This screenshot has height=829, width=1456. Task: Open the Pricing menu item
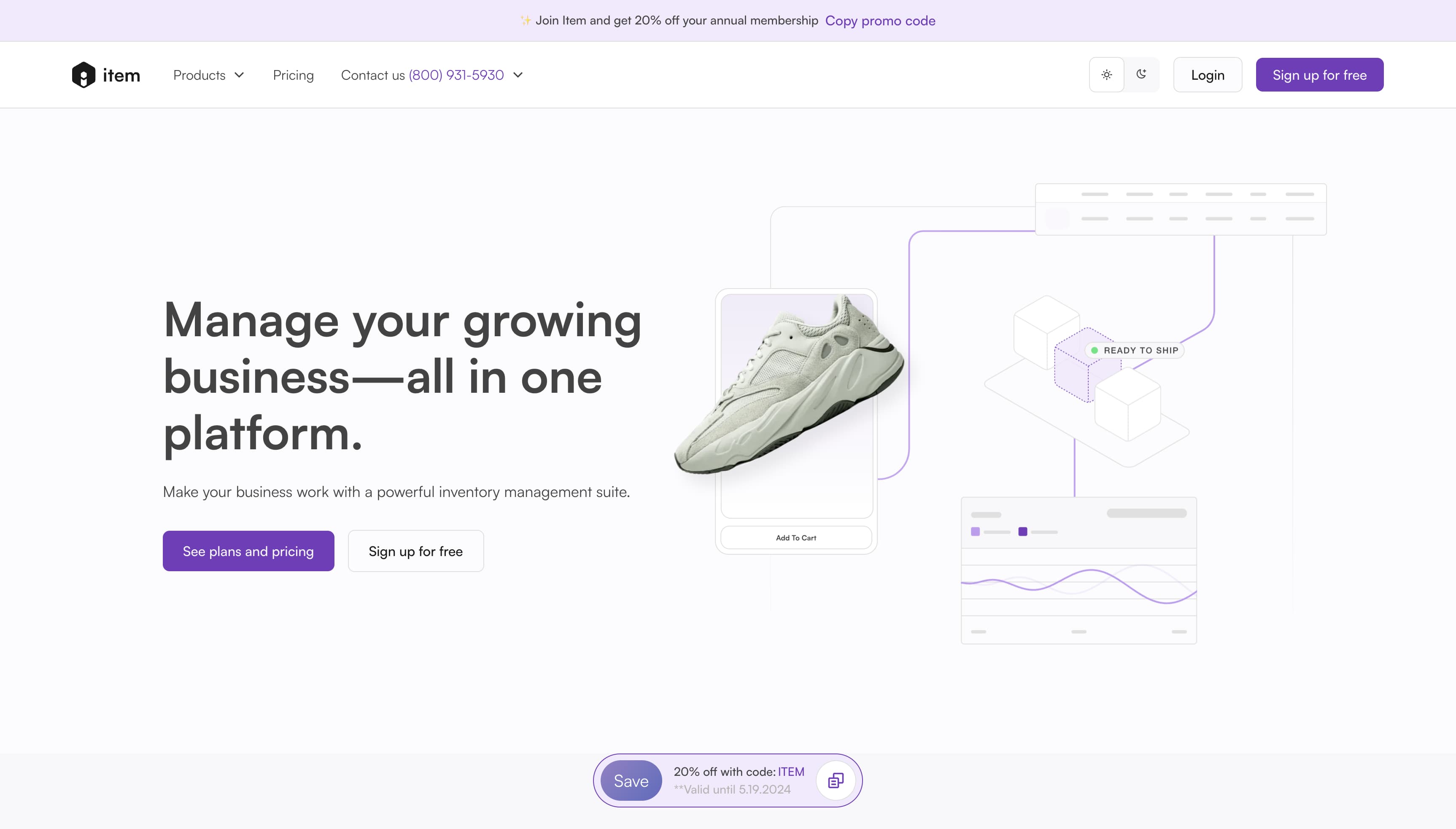tap(293, 75)
